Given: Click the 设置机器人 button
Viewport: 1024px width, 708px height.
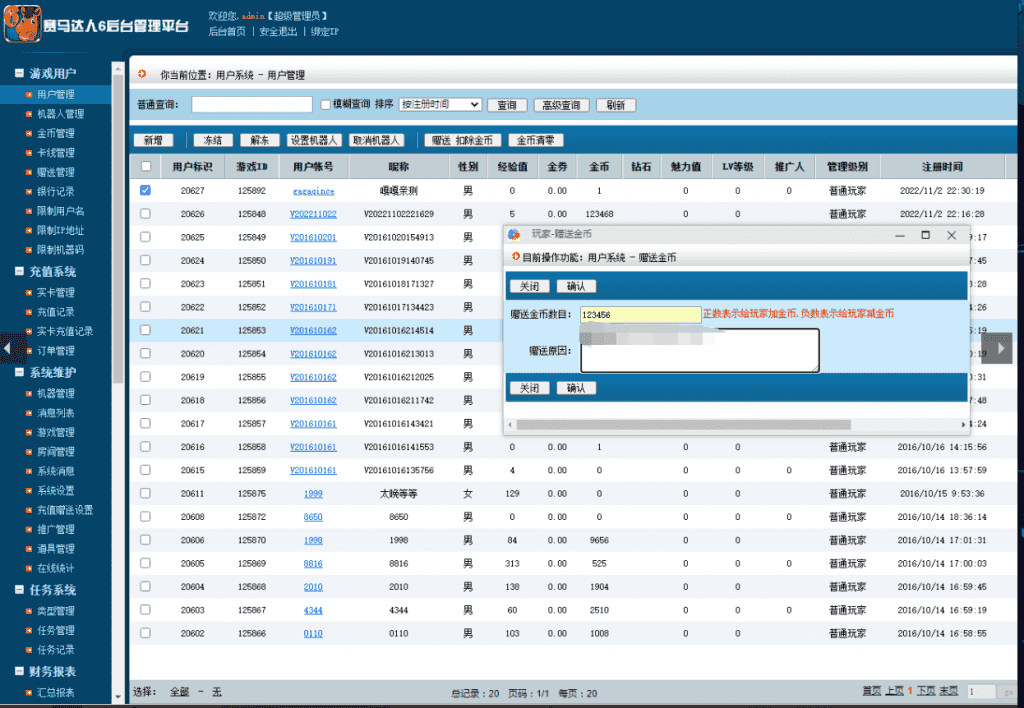Looking at the screenshot, I should click(x=314, y=140).
